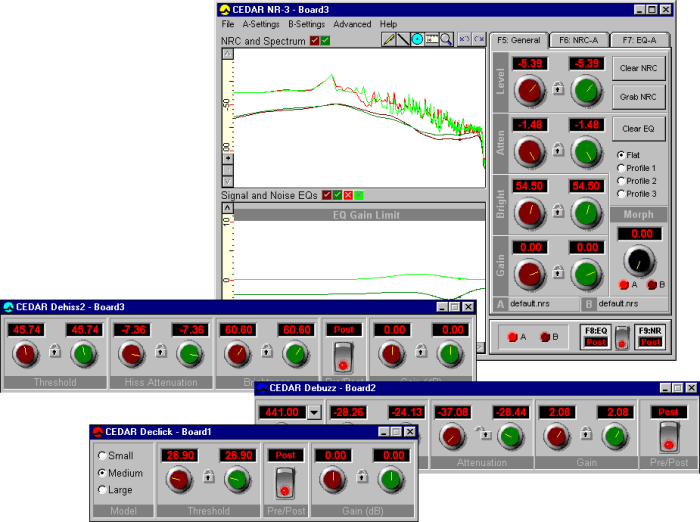Click the plus zoom button on spectrum axis

pyautogui.click(x=228, y=159)
